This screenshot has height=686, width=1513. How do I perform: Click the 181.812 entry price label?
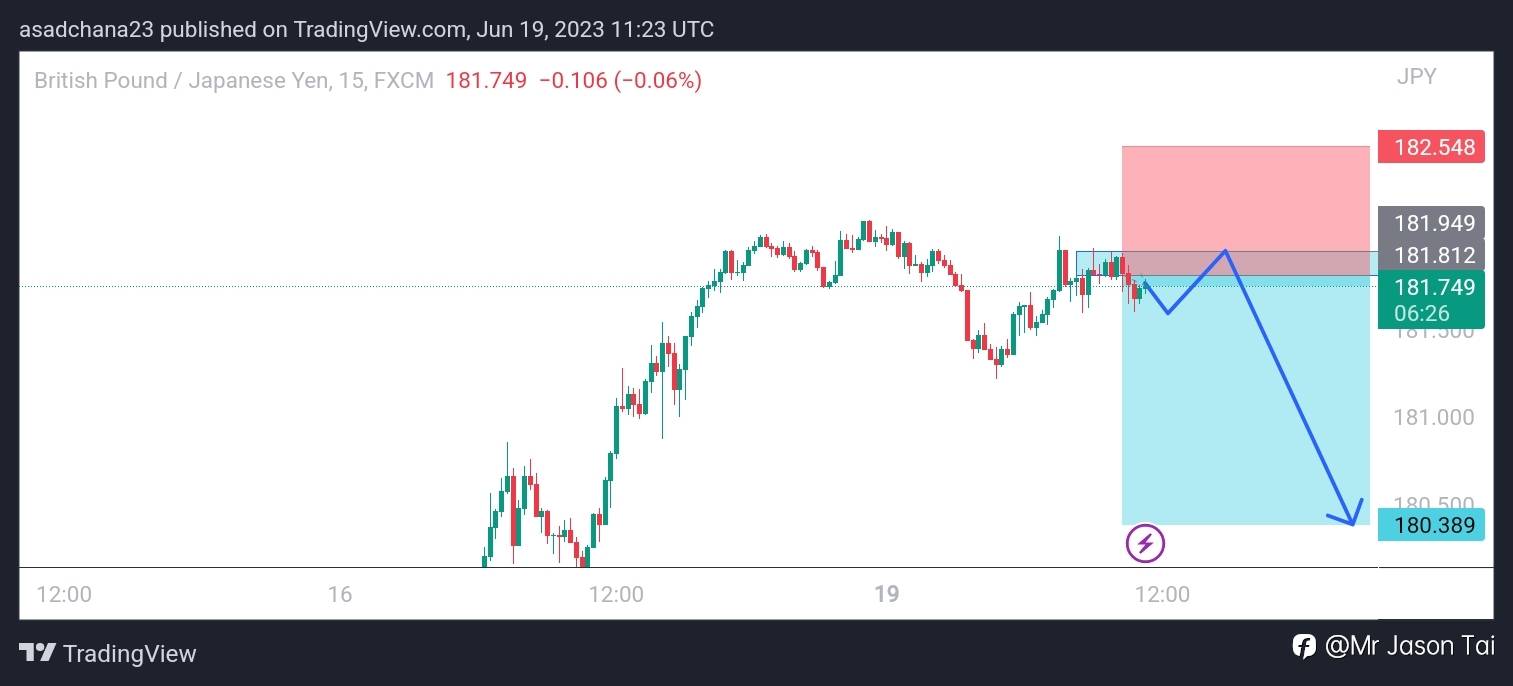pos(1431,255)
